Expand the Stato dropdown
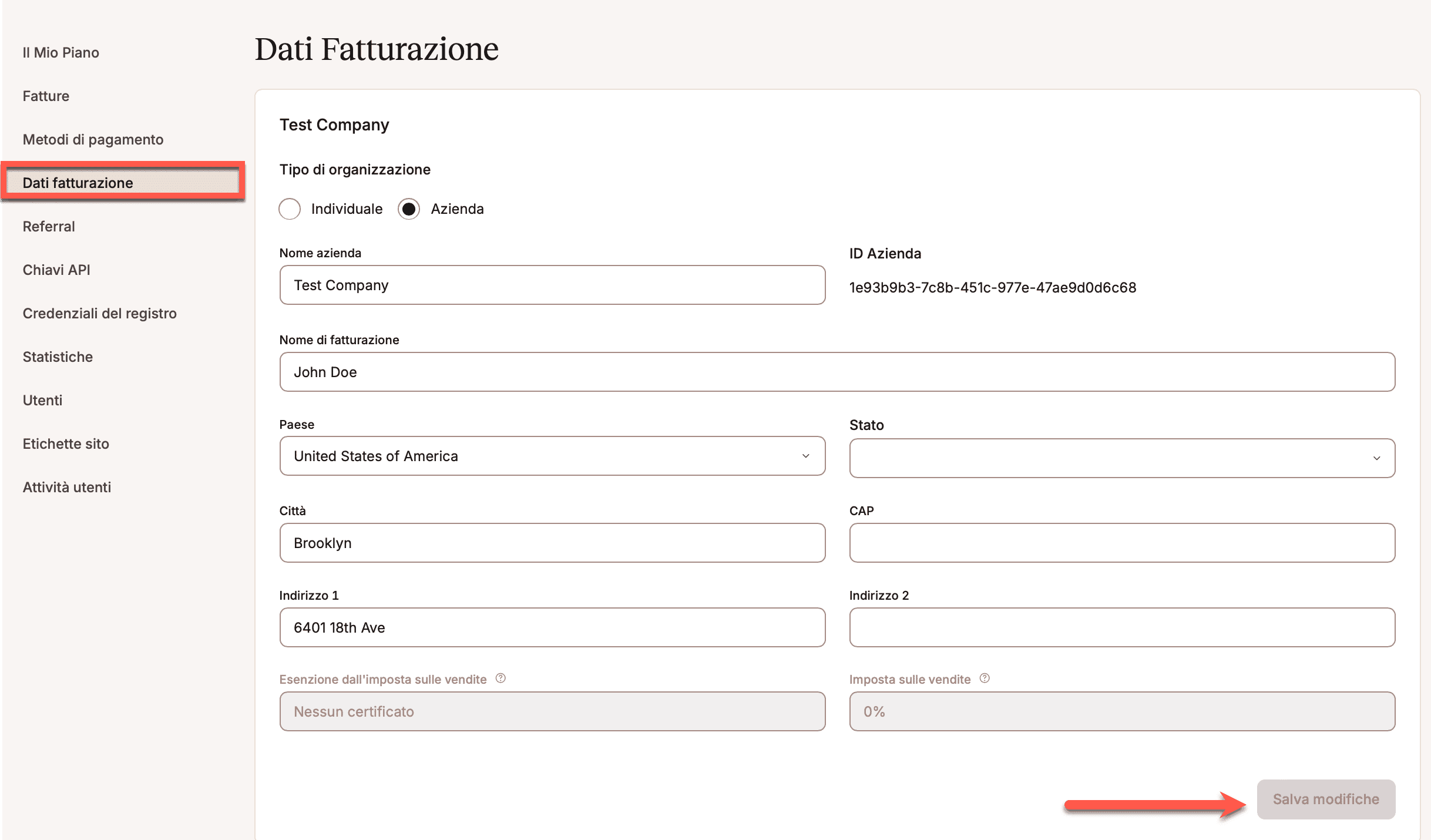Viewport: 1431px width, 840px height. click(x=1122, y=458)
